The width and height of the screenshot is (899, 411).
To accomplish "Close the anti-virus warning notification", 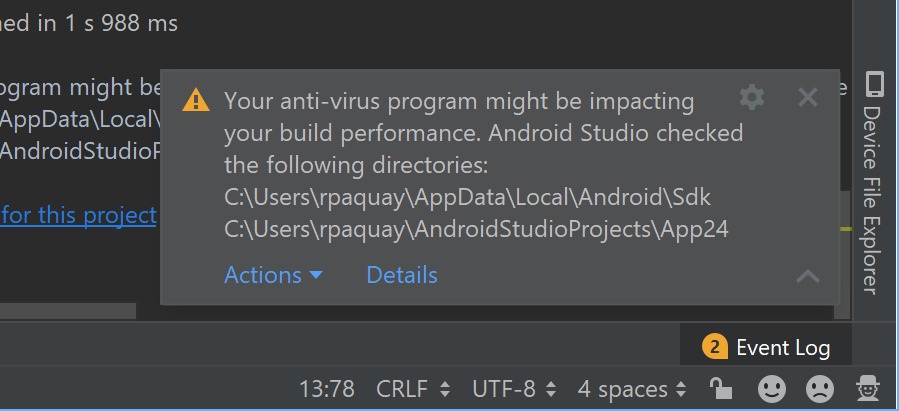I will (x=808, y=97).
